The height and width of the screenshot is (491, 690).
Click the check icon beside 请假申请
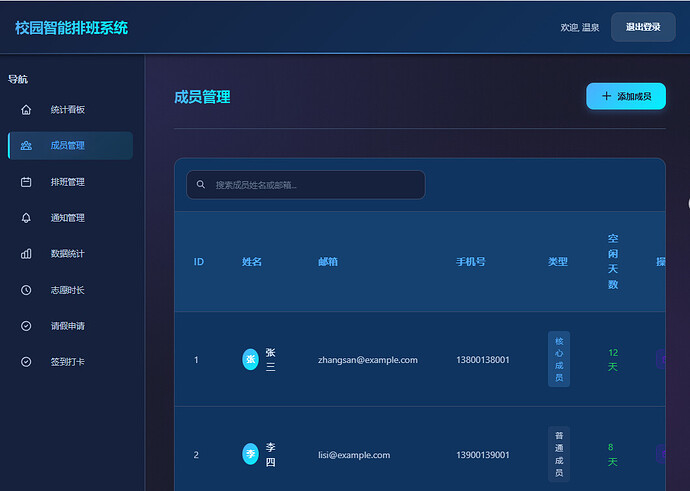(x=26, y=326)
